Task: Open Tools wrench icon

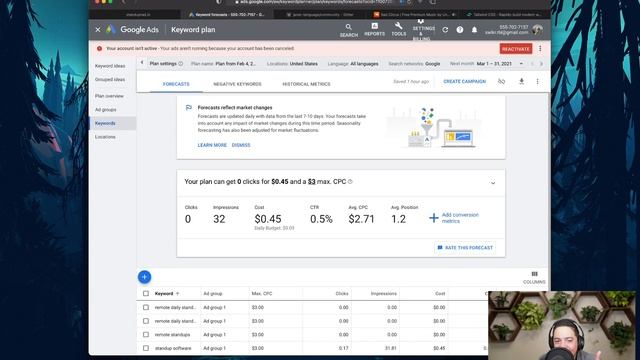Action: pyautogui.click(x=398, y=30)
